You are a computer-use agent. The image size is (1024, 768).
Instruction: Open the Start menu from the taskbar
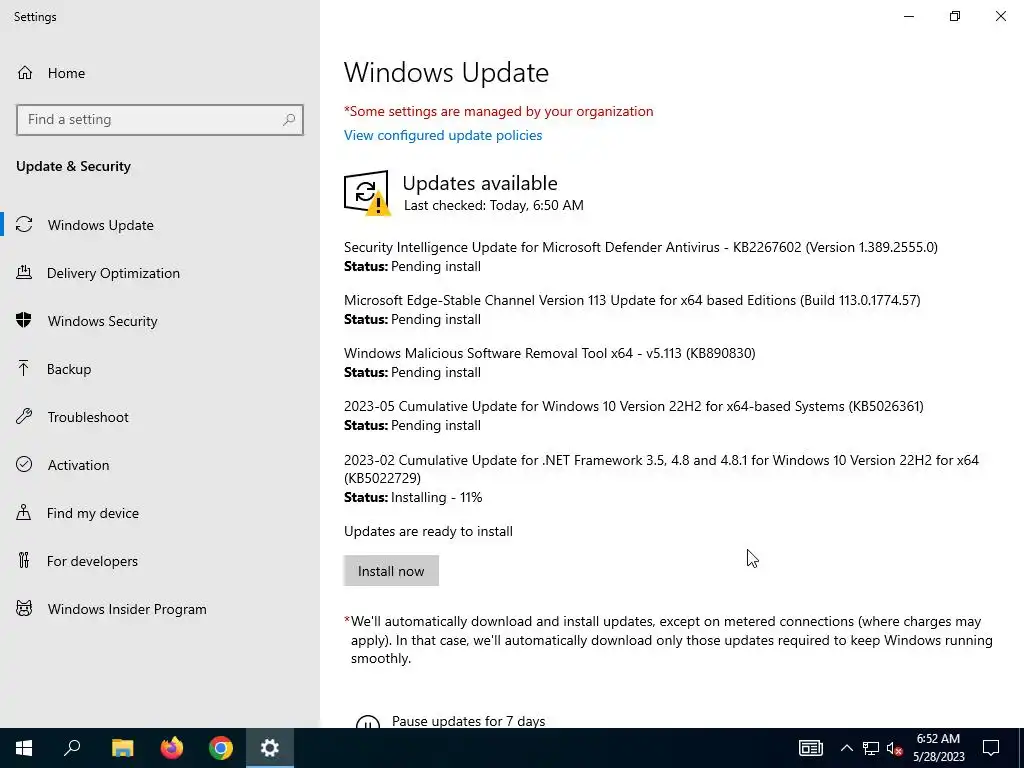[24, 748]
